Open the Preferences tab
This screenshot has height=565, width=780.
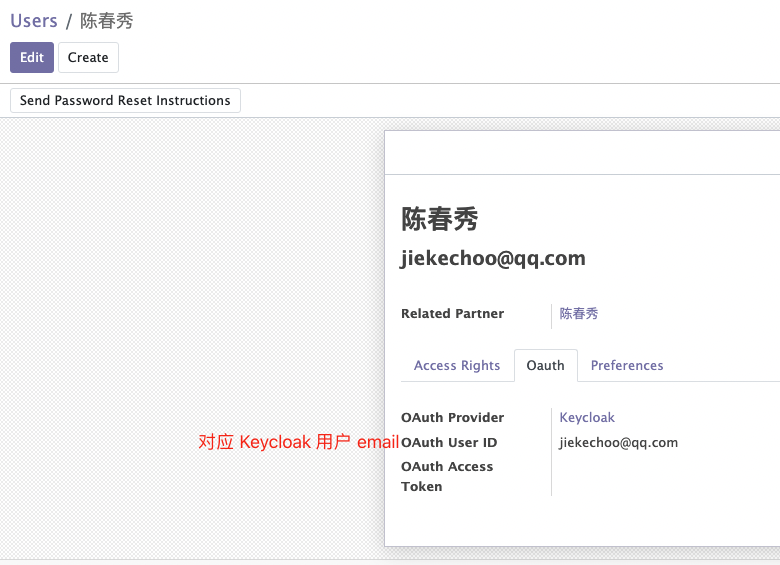[x=627, y=365]
